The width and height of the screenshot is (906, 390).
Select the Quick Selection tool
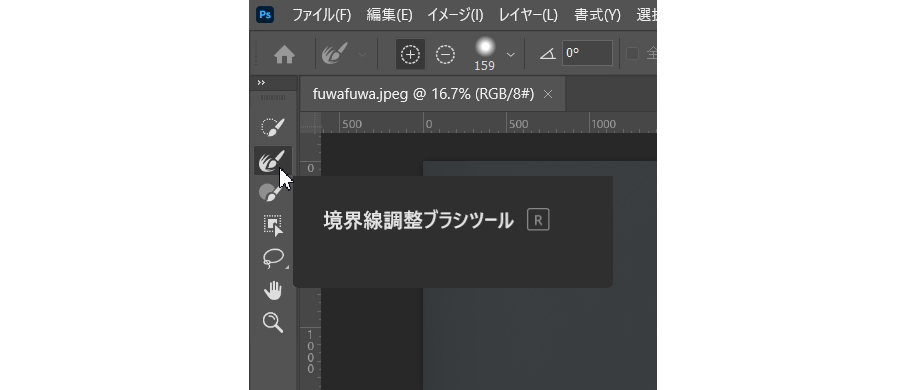click(272, 128)
